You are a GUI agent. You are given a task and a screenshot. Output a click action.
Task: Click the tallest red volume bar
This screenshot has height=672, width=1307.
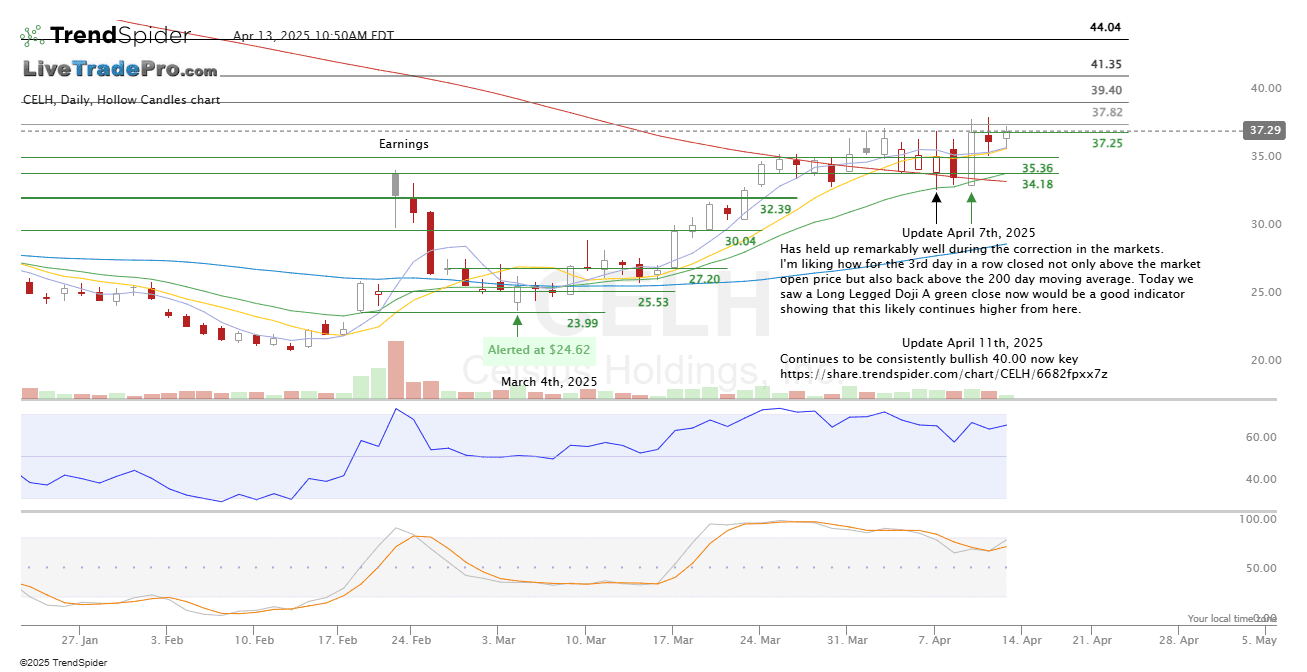click(x=396, y=370)
